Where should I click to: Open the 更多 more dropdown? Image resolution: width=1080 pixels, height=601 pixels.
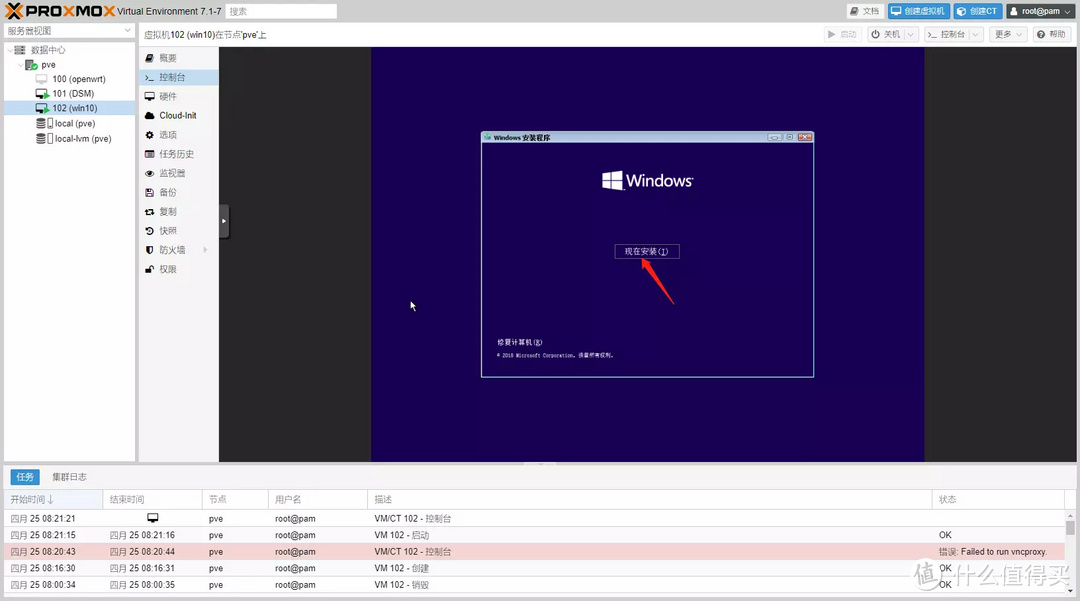[x=1008, y=34]
